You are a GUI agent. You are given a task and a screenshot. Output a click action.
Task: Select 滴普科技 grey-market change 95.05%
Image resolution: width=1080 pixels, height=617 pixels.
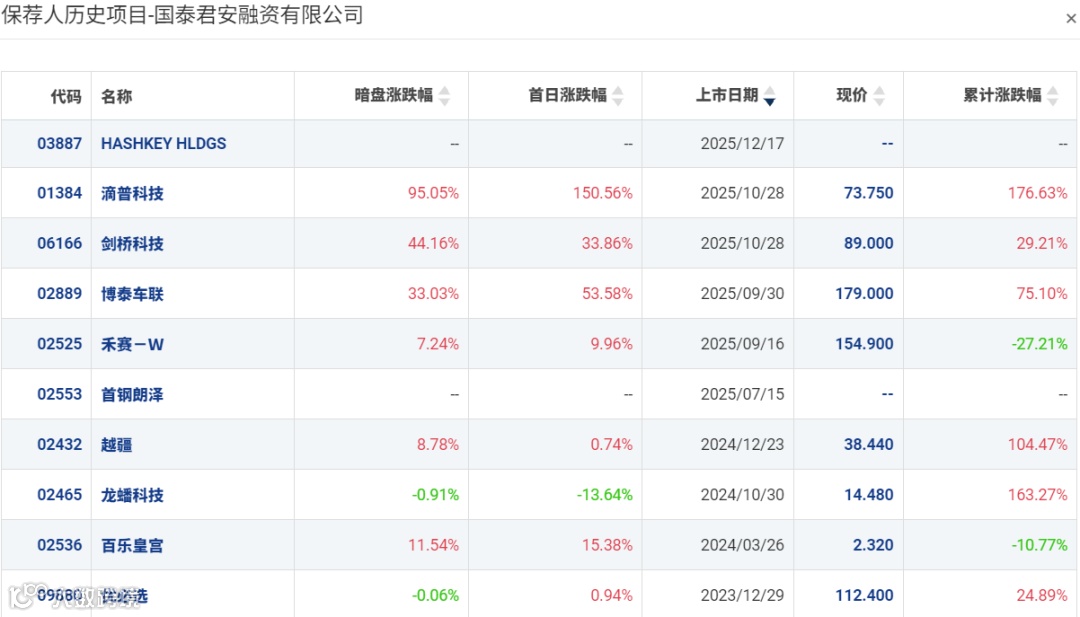click(433, 193)
